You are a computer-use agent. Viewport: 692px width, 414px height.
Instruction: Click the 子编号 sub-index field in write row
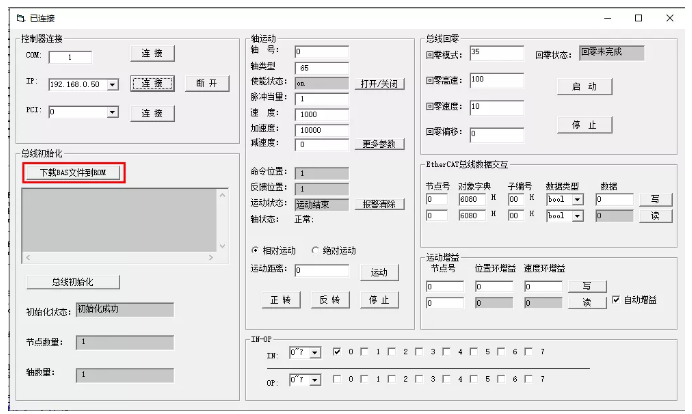click(516, 199)
